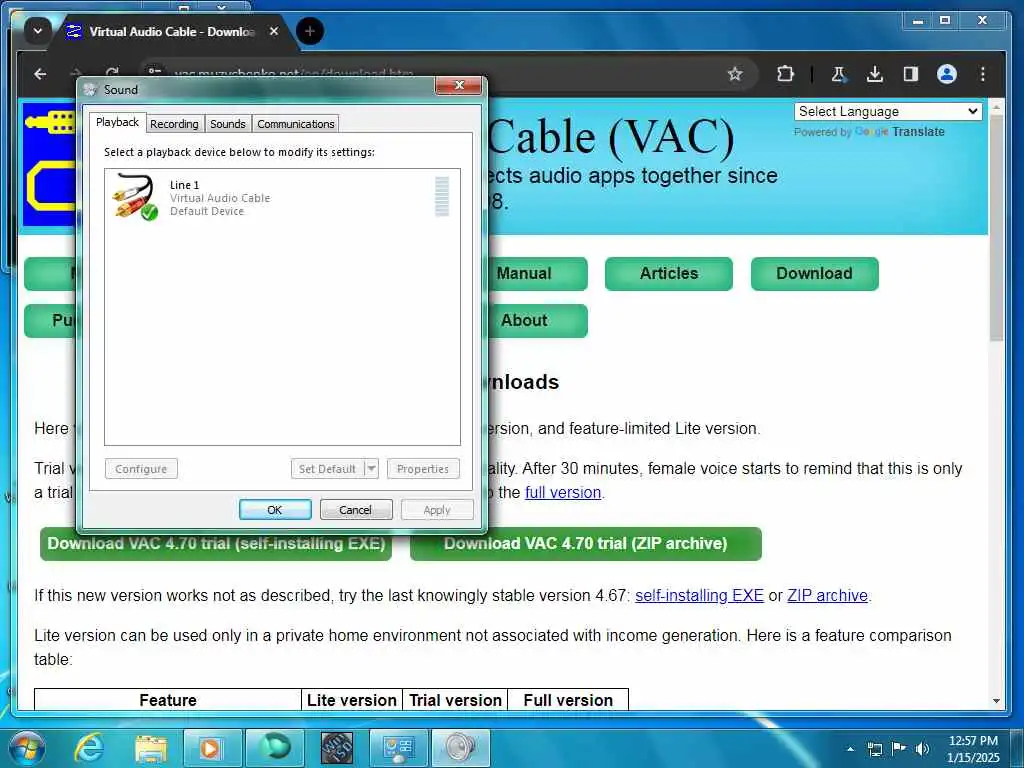The image size is (1024, 768).
Task: Download VAC 4.70 trial self-installing EXE
Action: [x=216, y=544]
